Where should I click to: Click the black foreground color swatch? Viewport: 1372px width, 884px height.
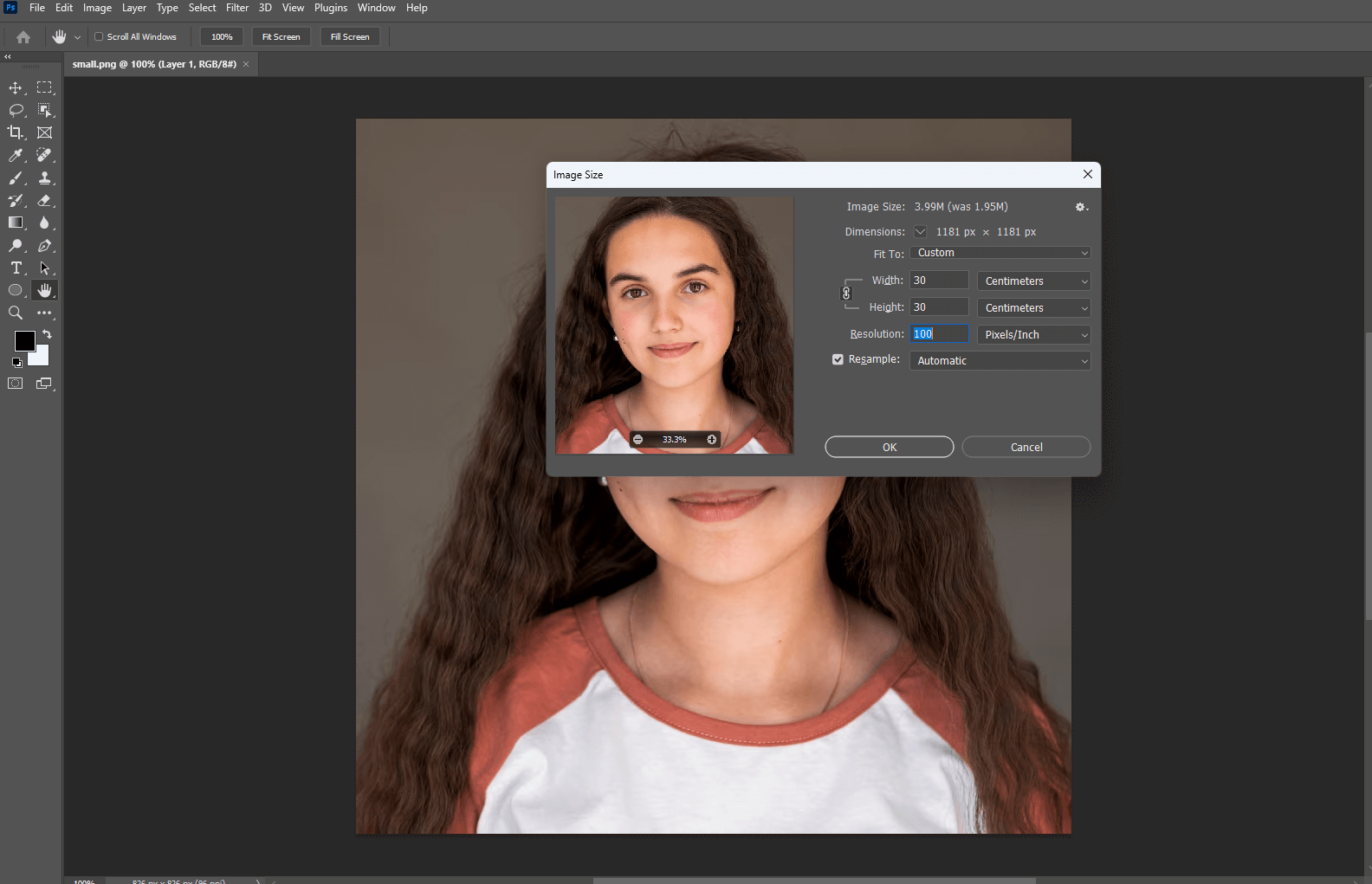tap(24, 341)
